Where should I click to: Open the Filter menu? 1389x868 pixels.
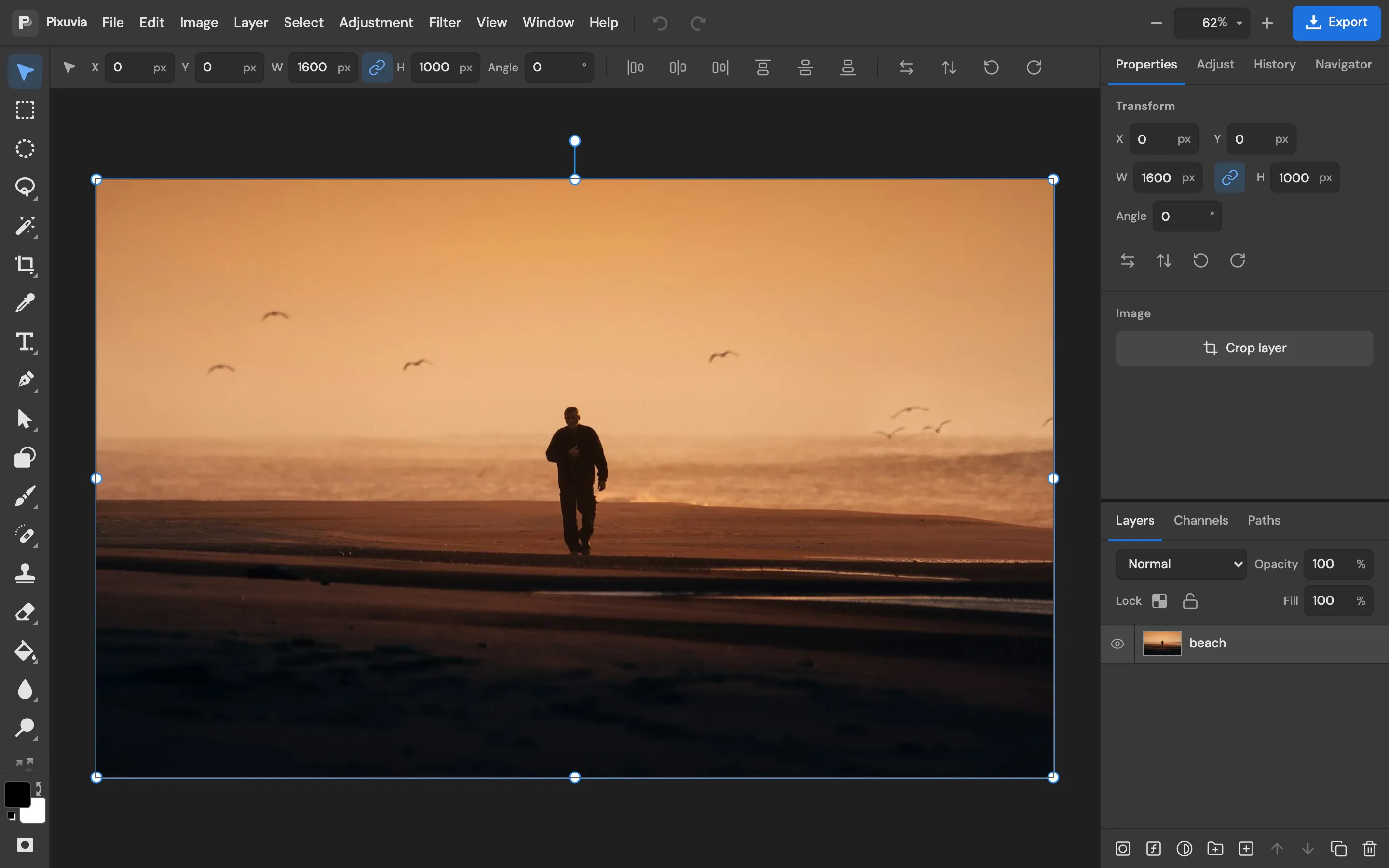pos(445,22)
